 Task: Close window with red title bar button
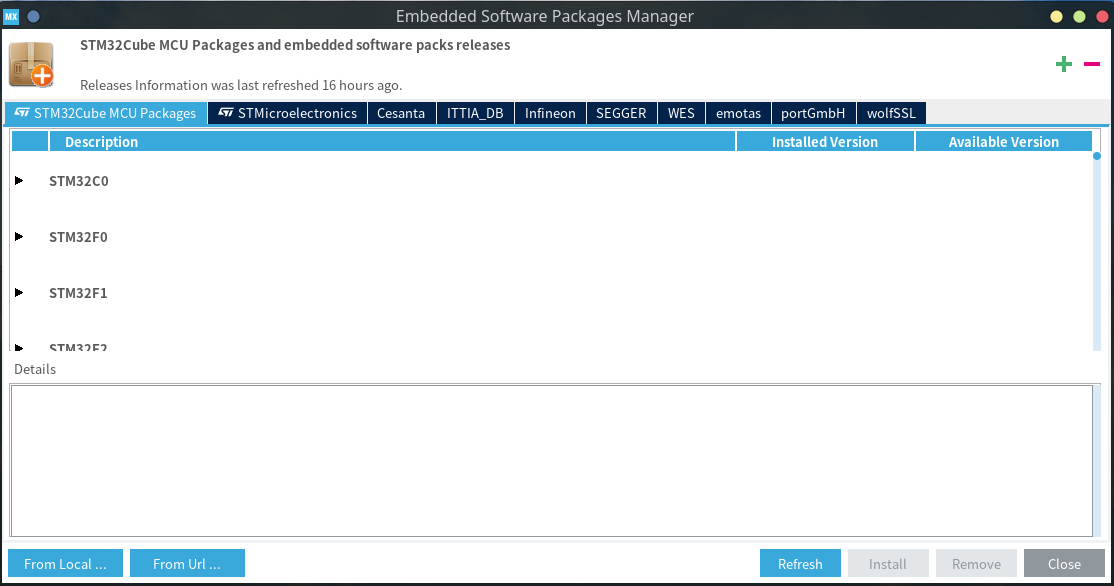1102,16
